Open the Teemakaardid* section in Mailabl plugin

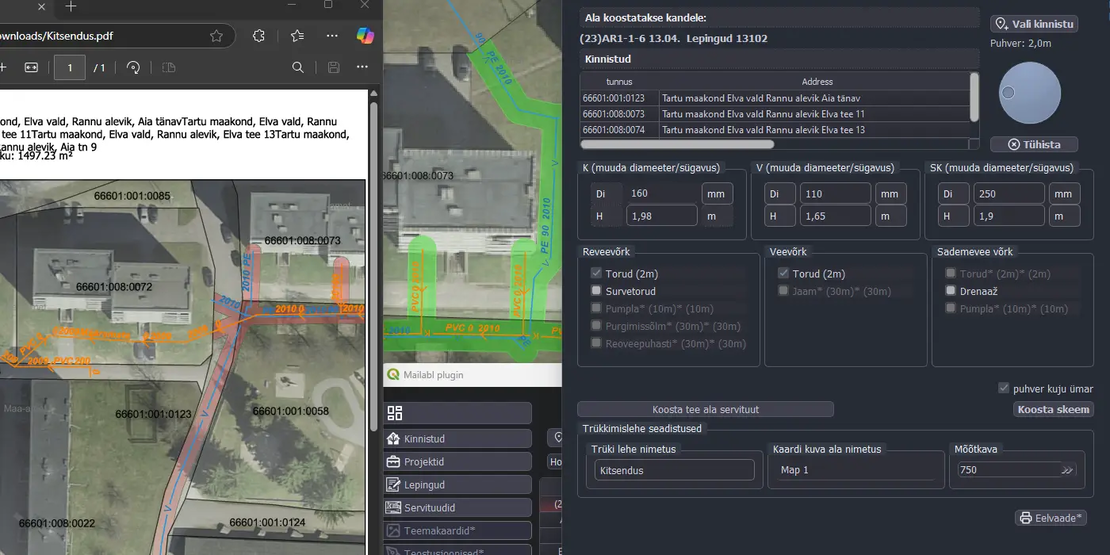[458, 530]
